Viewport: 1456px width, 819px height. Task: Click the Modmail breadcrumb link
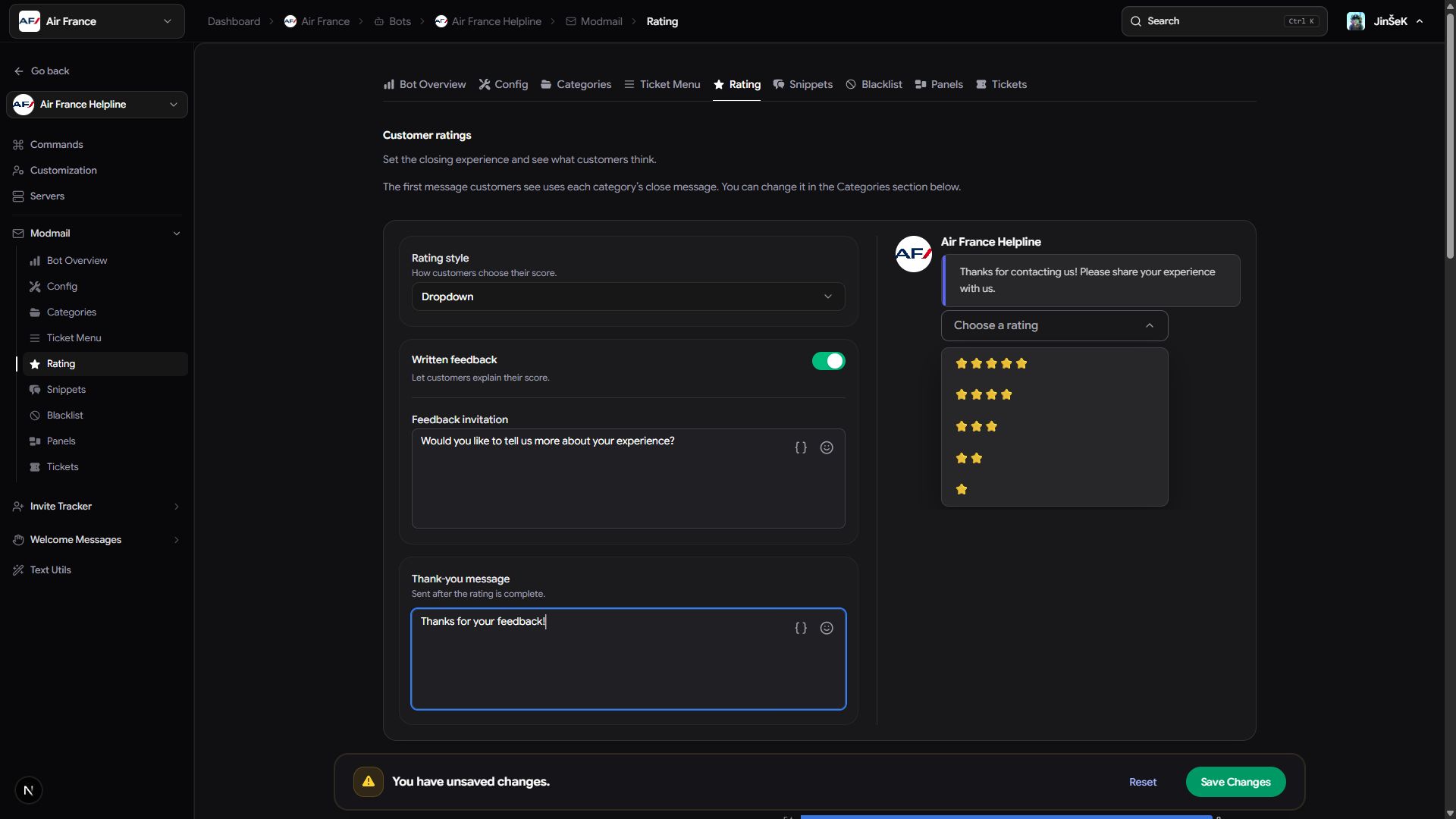(594, 21)
